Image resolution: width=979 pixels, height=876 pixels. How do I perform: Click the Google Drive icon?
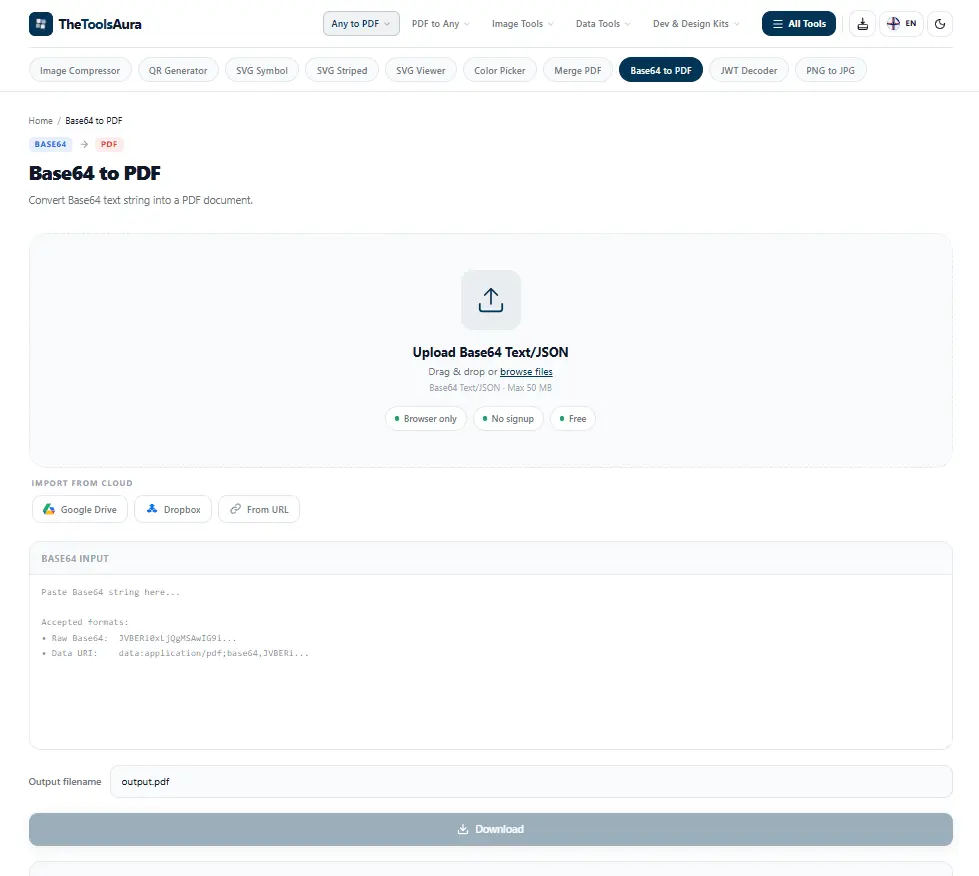(x=49, y=509)
